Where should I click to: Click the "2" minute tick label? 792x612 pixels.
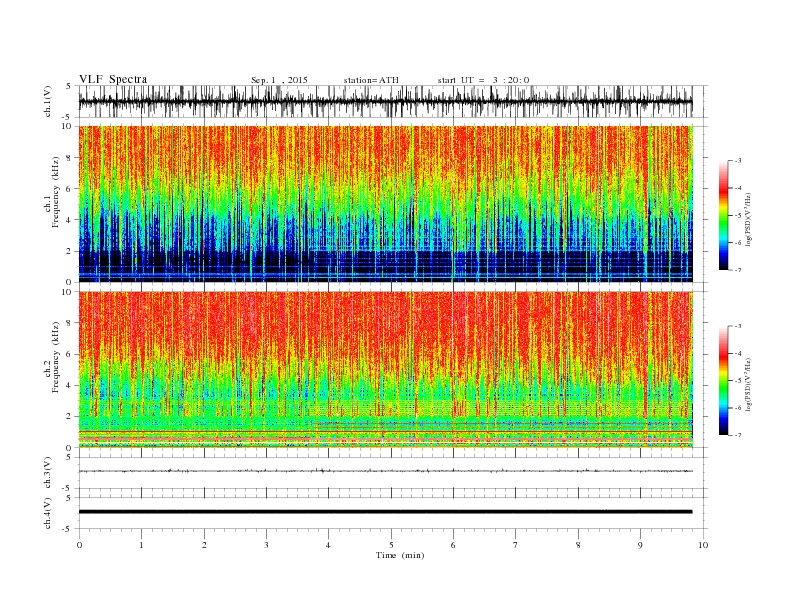204,545
